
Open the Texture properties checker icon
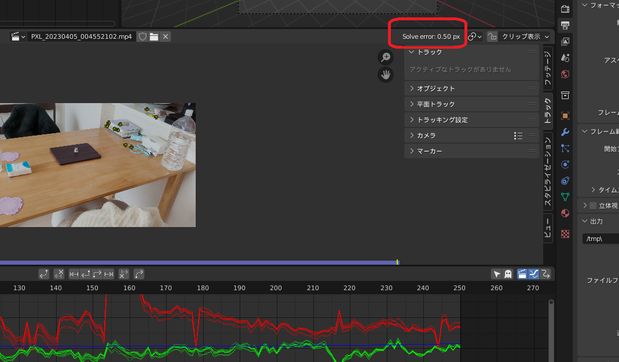coord(565,234)
